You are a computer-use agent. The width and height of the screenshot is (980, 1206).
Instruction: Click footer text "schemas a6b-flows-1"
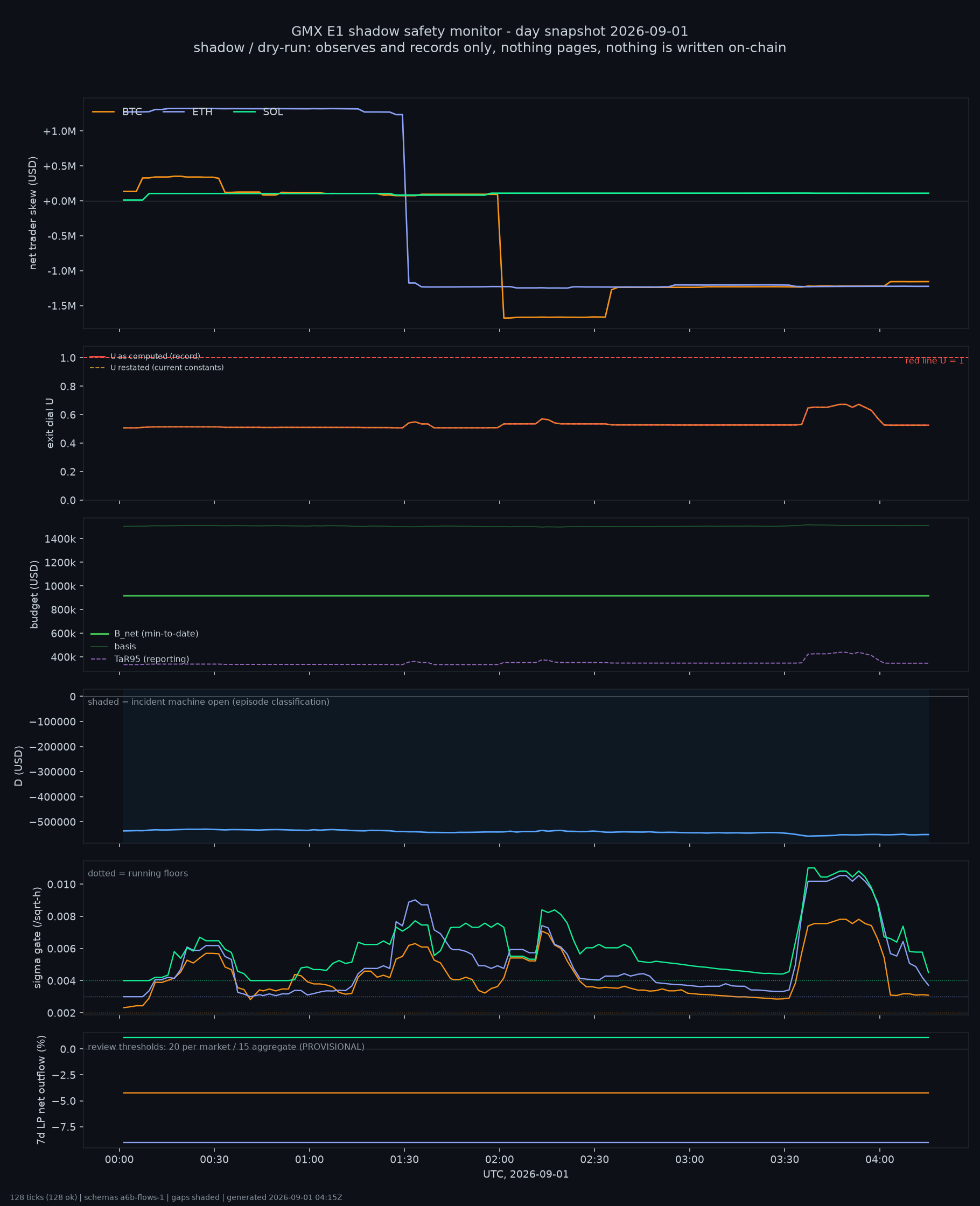124,1197
